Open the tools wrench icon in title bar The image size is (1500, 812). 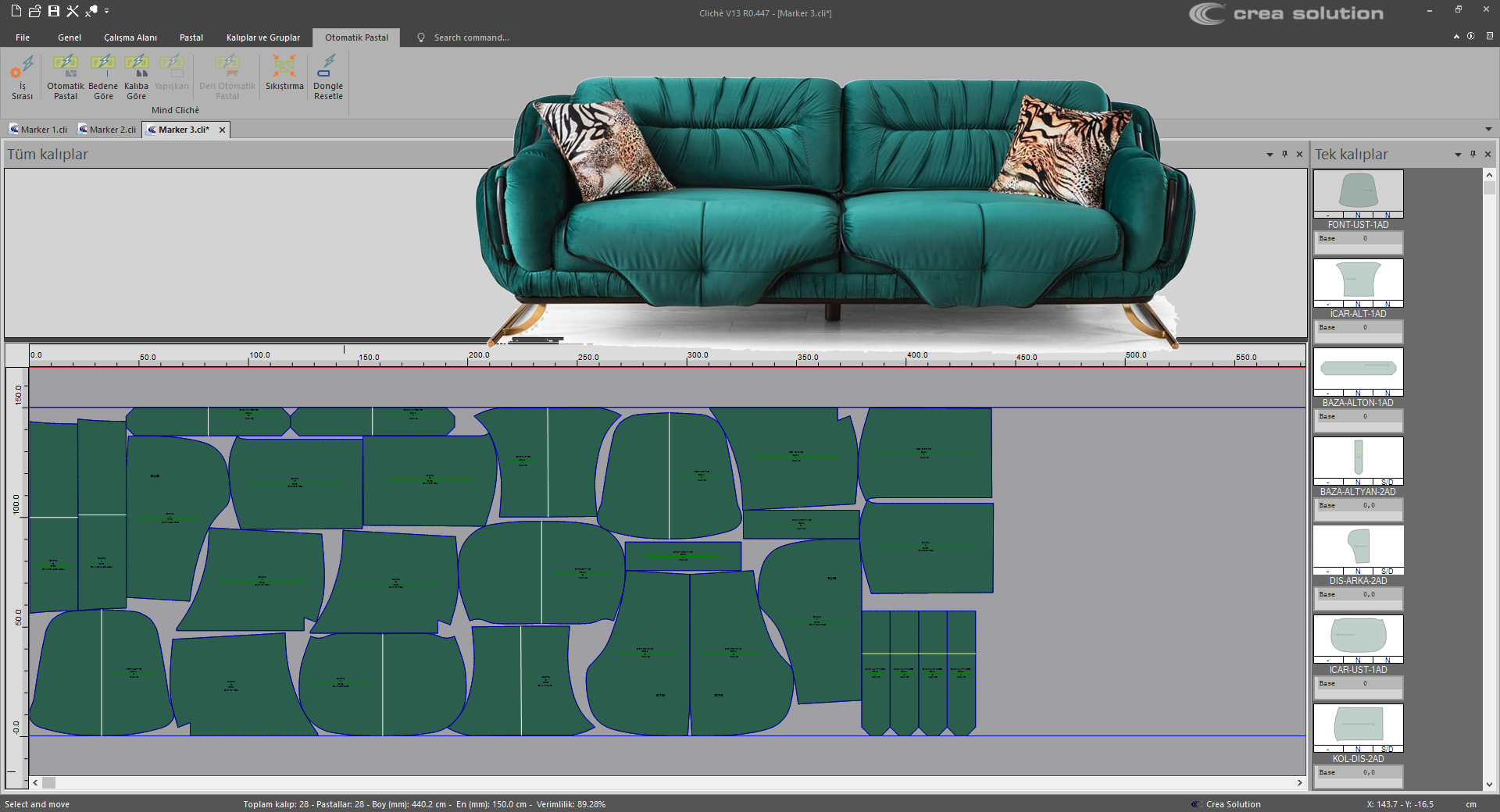pyautogui.click(x=73, y=11)
